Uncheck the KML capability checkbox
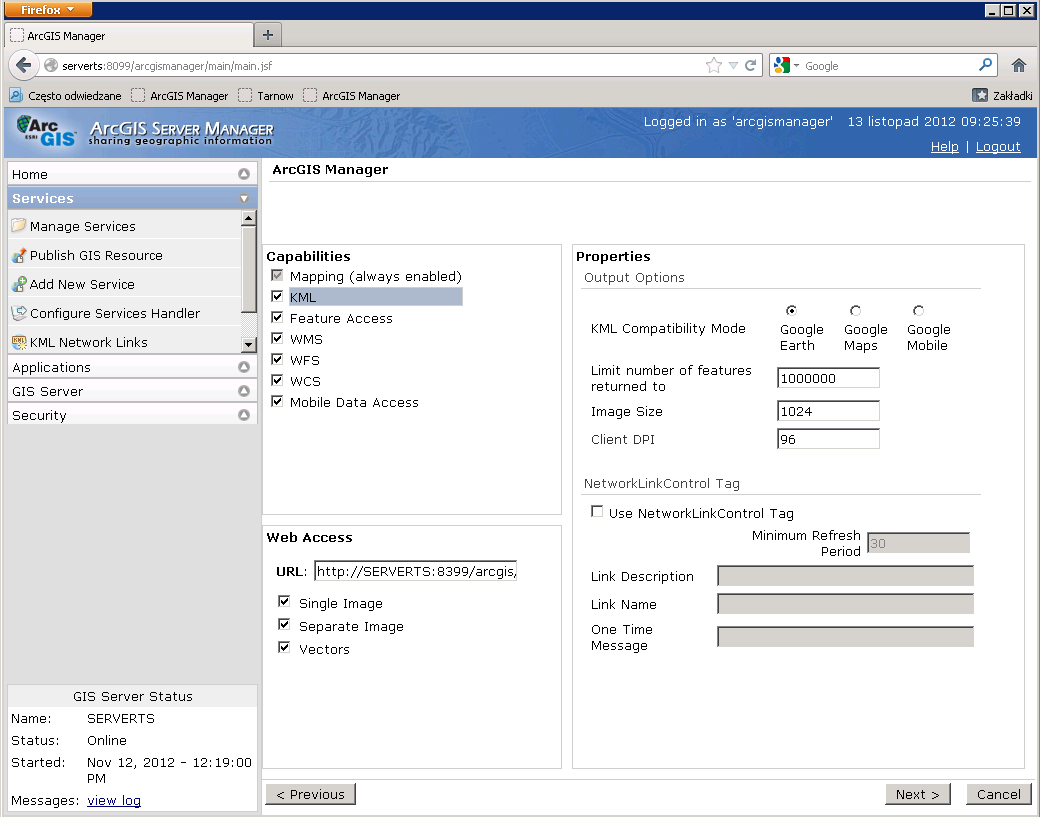Screen dimensions: 1040x817 [x=277, y=296]
